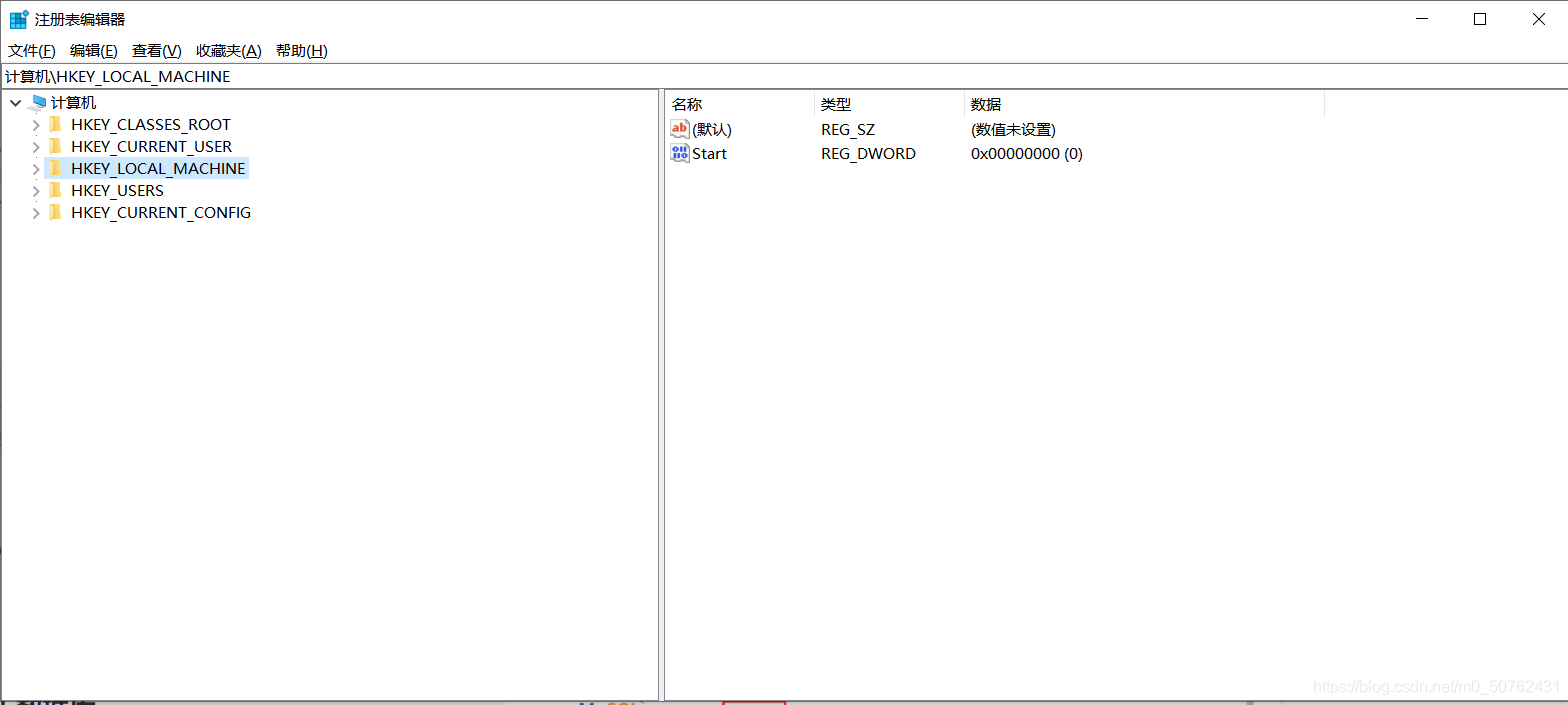Open the 编辑(E) menu
Screen dimensions: 1568x705
[94, 51]
